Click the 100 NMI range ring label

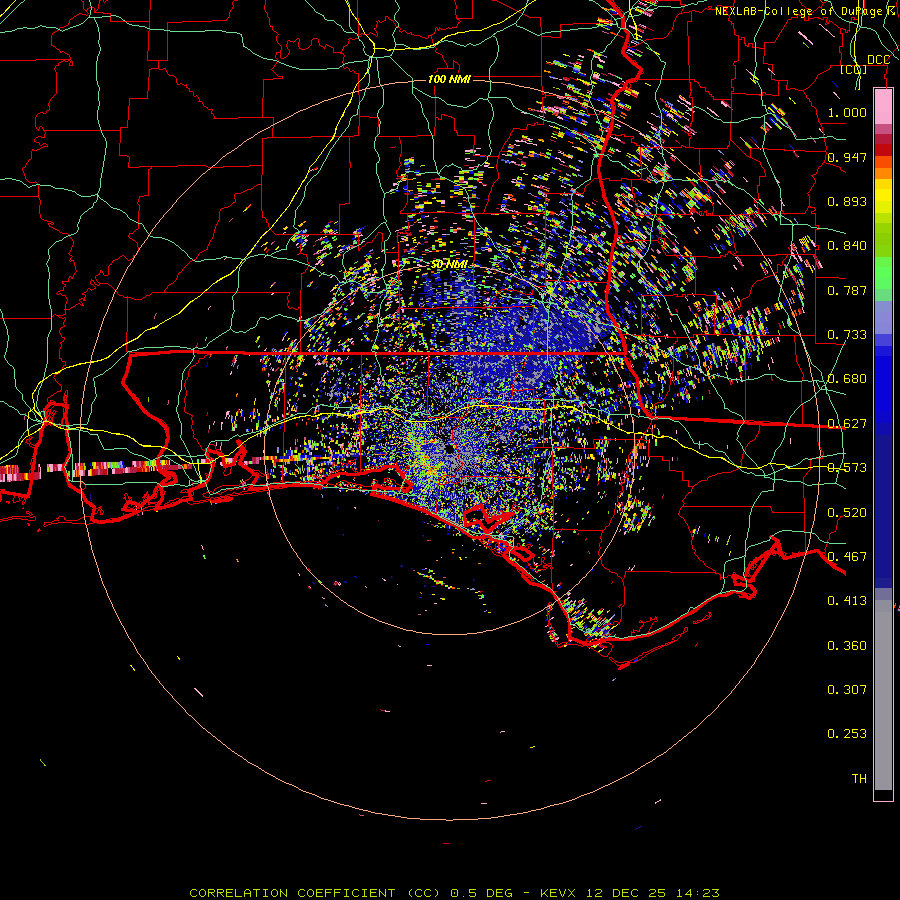coord(449,79)
